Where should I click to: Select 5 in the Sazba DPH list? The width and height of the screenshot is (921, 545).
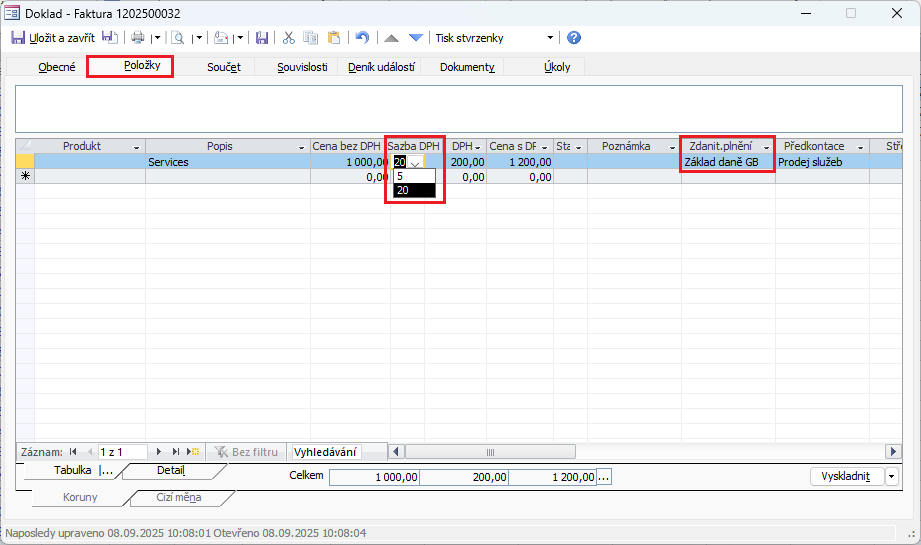click(x=414, y=175)
